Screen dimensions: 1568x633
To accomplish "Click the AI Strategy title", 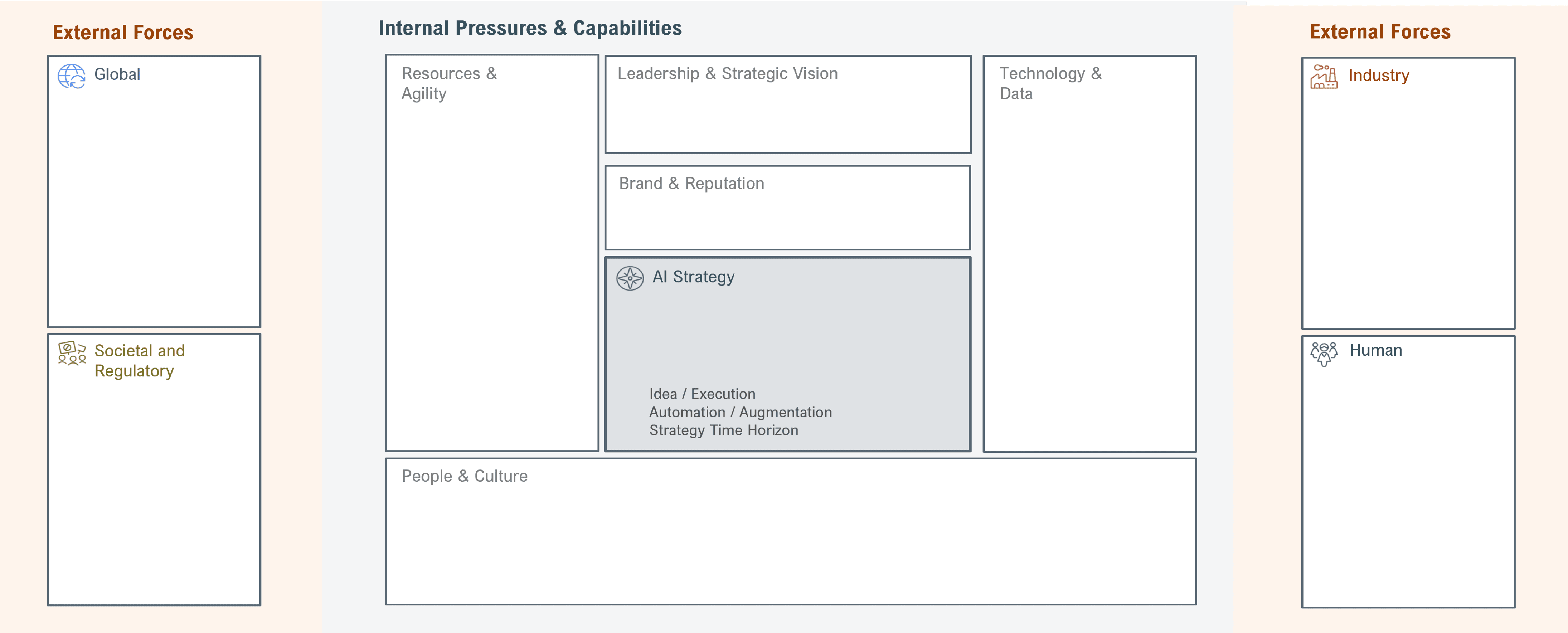I will (693, 277).
